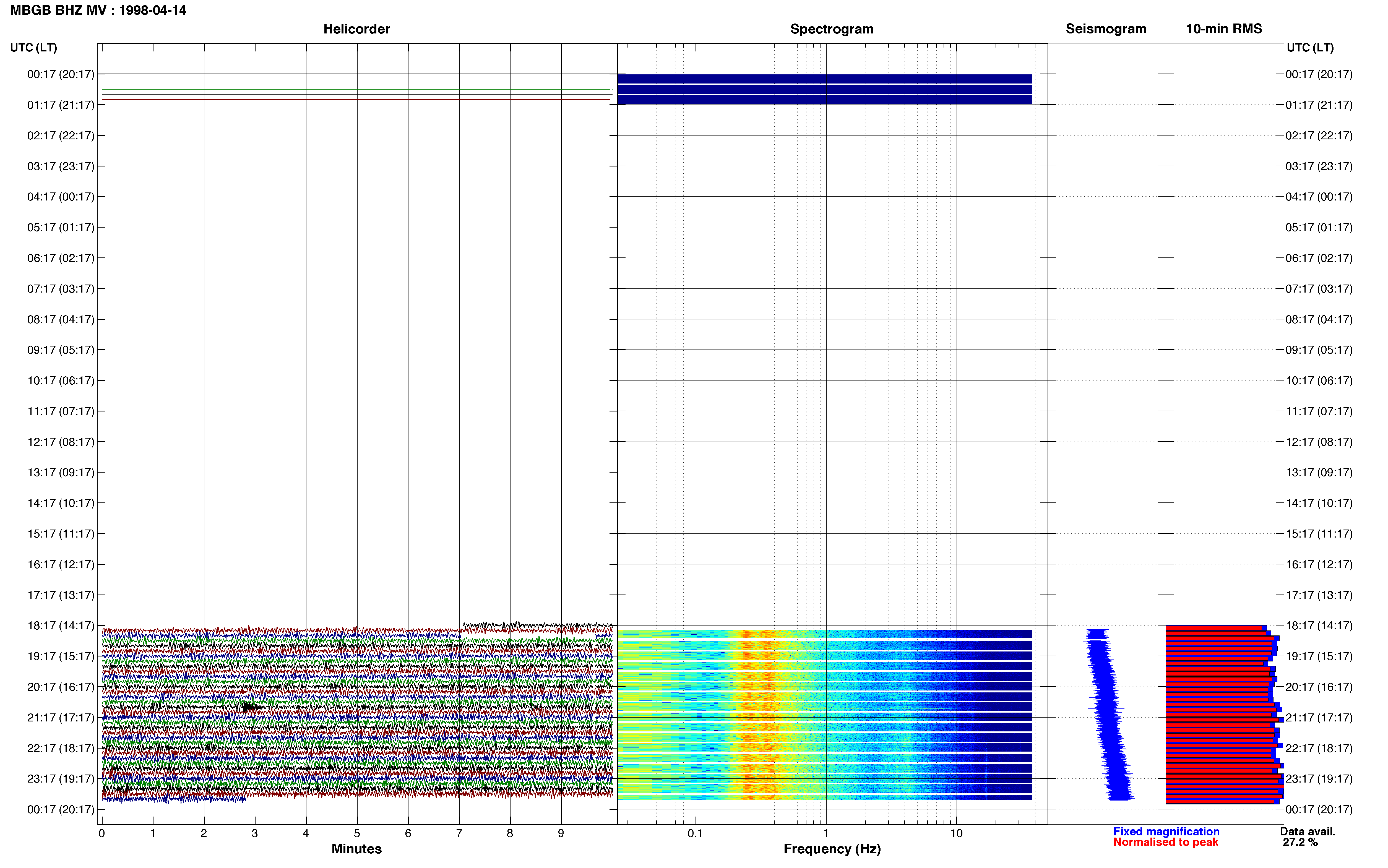The image size is (1388, 868).
Task: Click the title 'MBGB BHZ MV : 1998-04-14'
Action: [98, 10]
